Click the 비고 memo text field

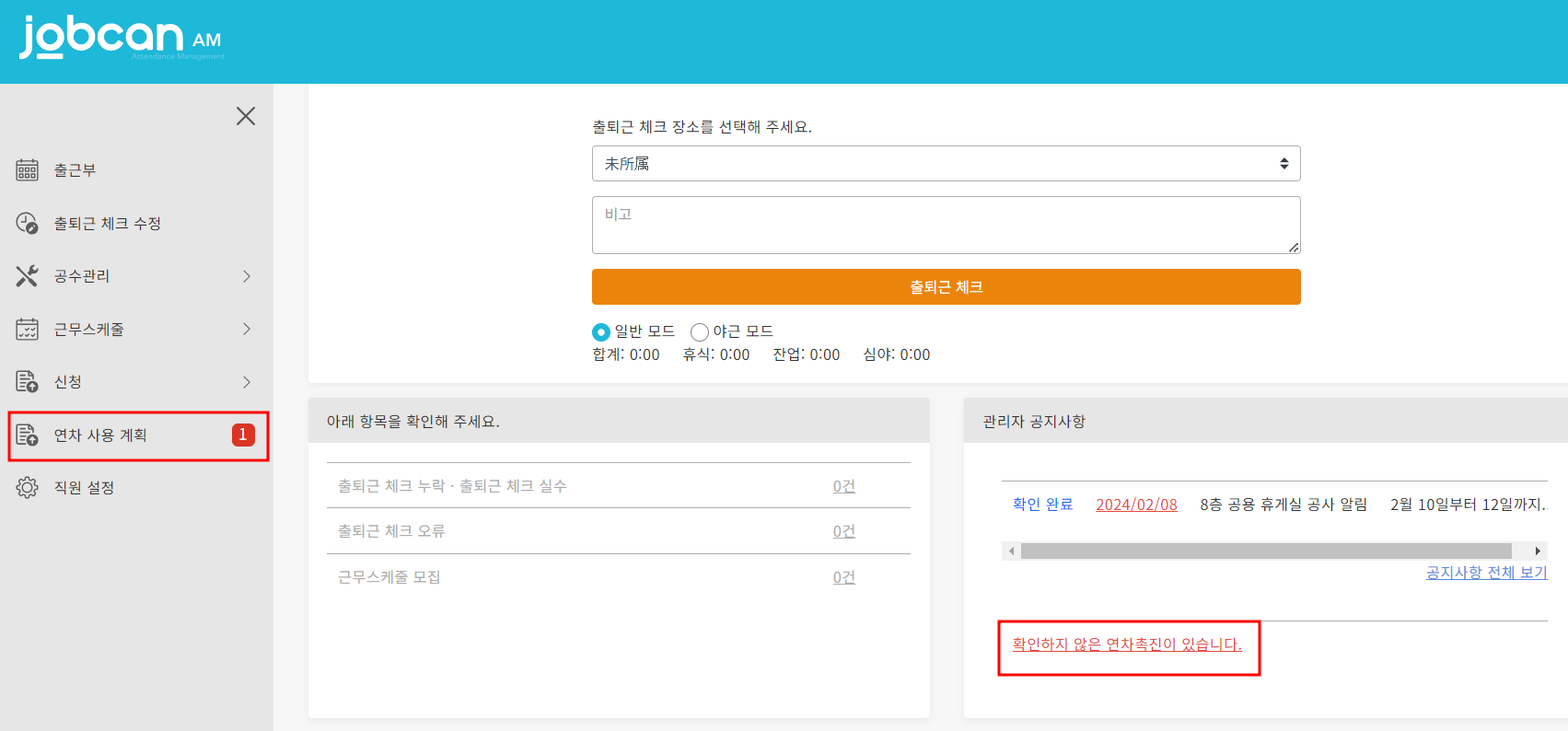(946, 225)
